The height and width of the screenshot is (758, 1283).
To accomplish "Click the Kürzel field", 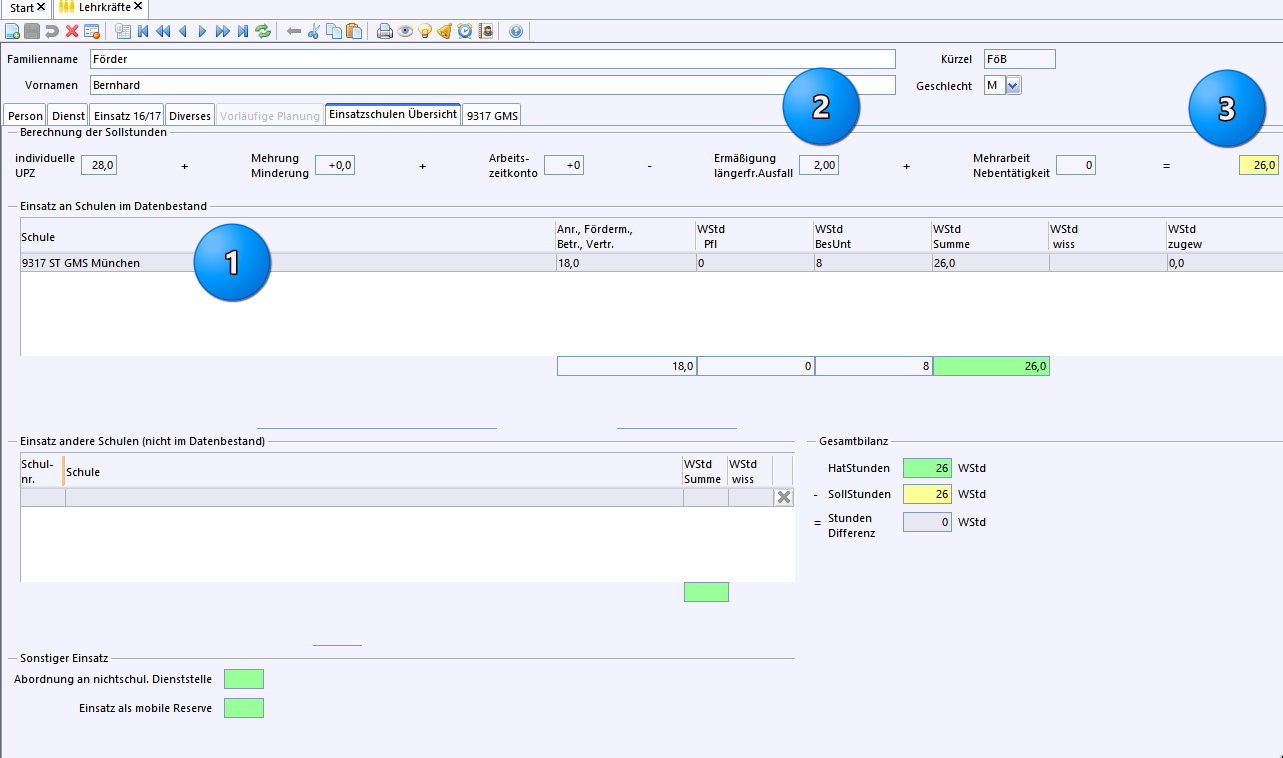I will [1019, 59].
